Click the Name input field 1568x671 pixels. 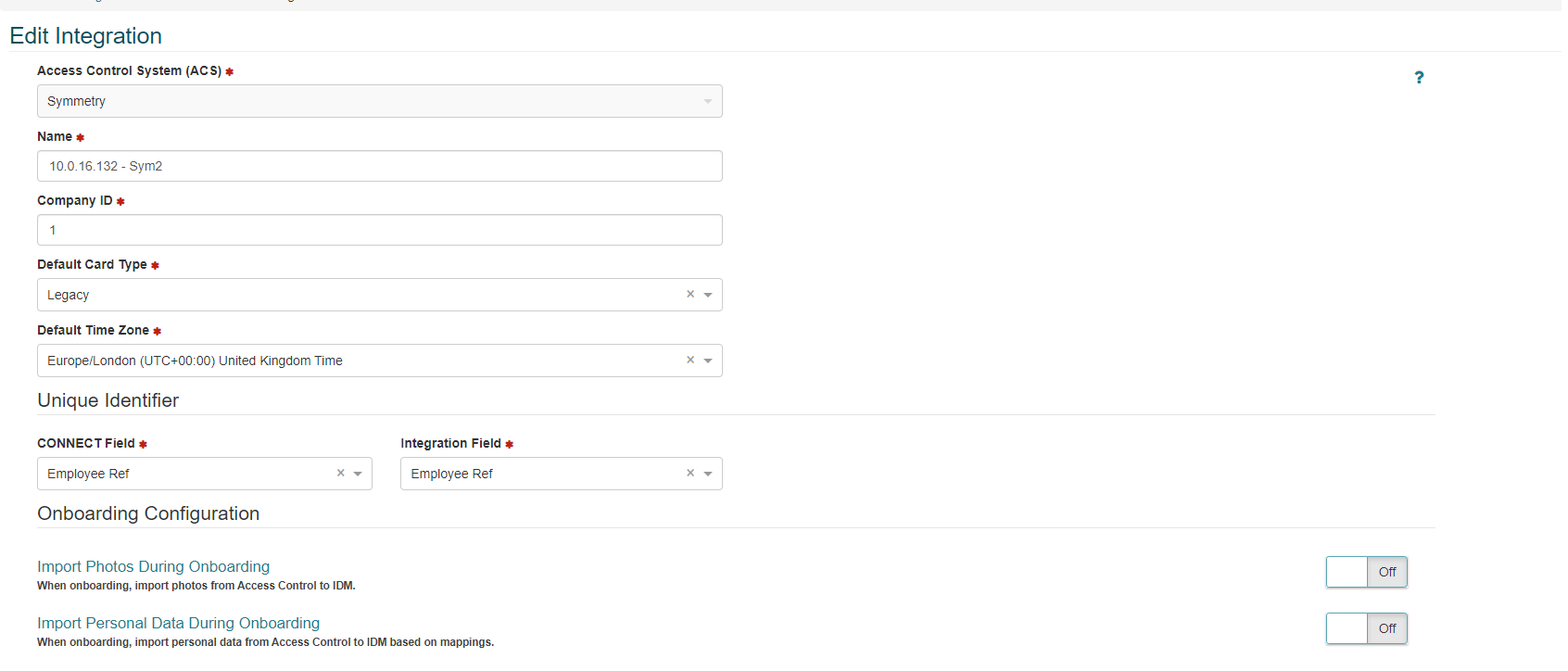coord(379,166)
